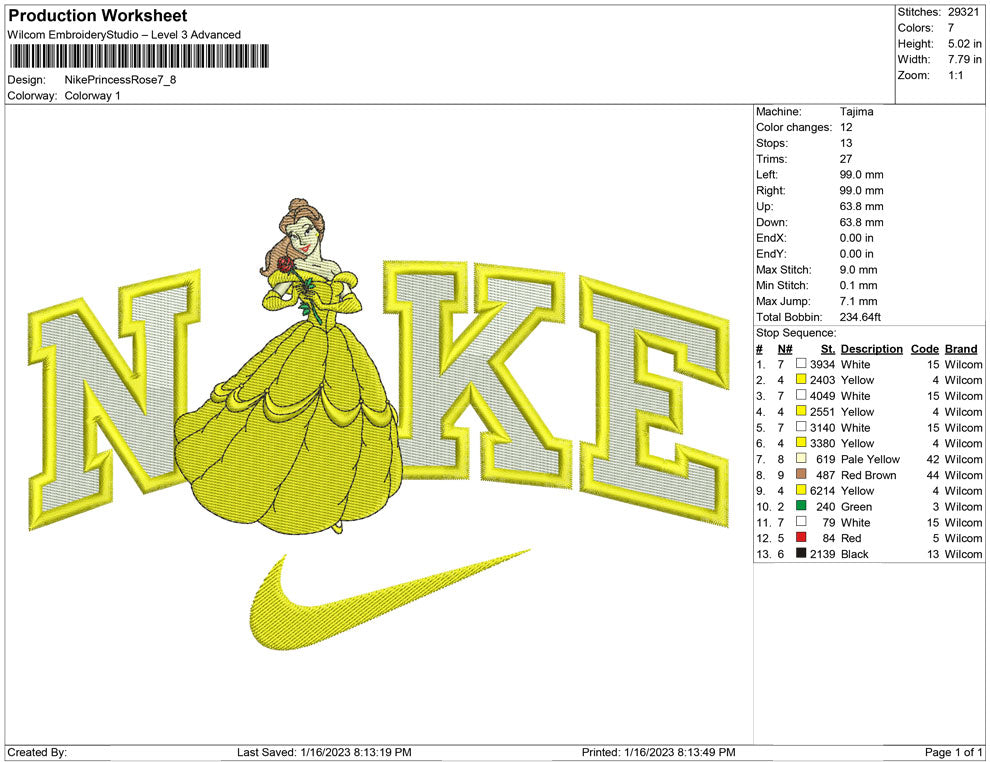Viewport: 990px width, 762px height.
Task: Click the Red Brown description text
Action: (868, 475)
